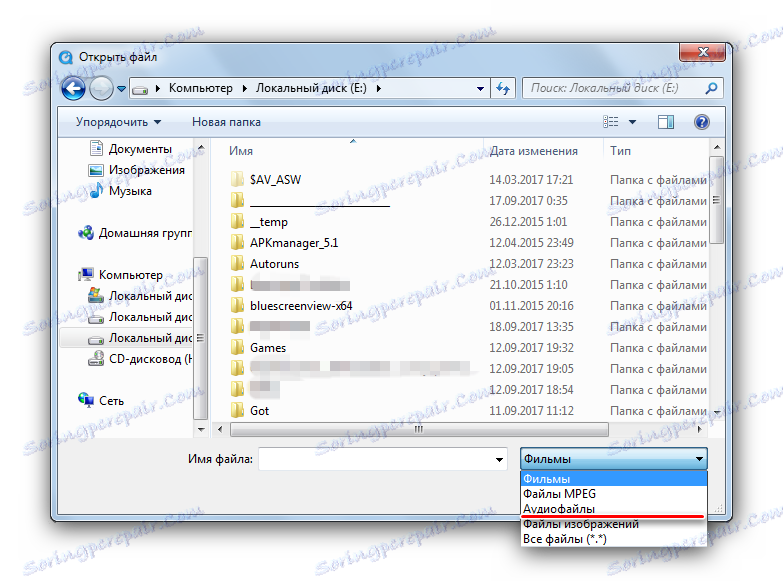Click the refresh icon beside address bar
The height and width of the screenshot is (581, 783).
(503, 89)
